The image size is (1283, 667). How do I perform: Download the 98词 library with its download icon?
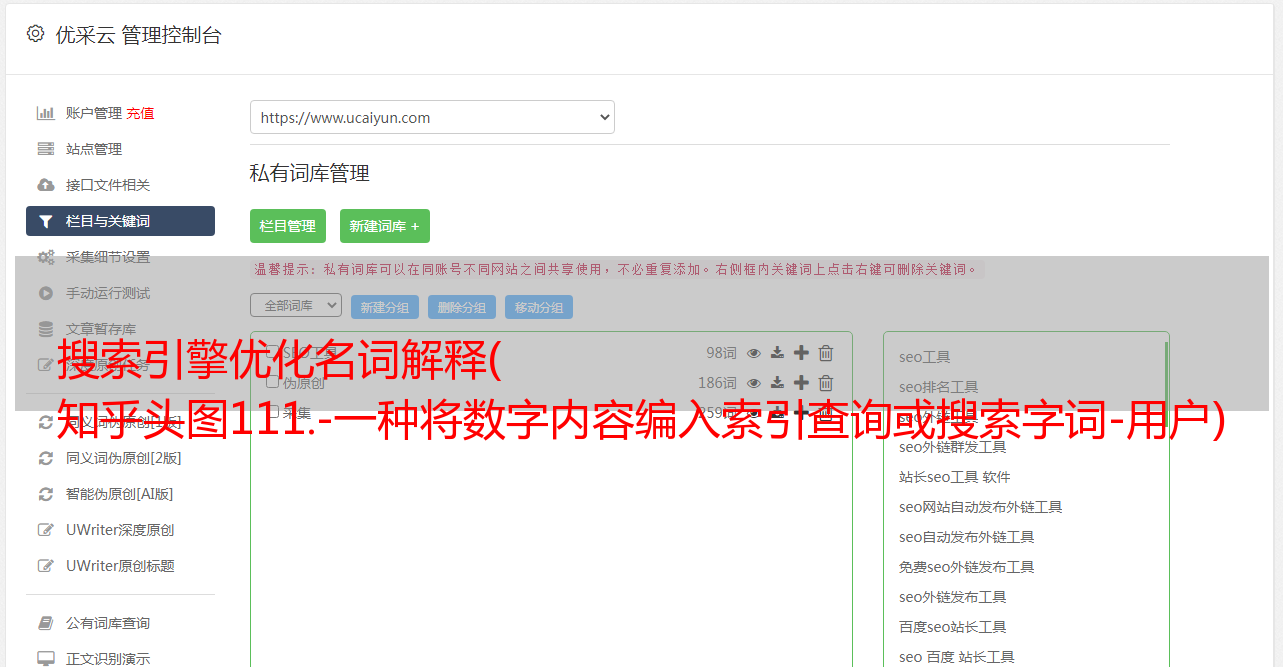click(777, 353)
